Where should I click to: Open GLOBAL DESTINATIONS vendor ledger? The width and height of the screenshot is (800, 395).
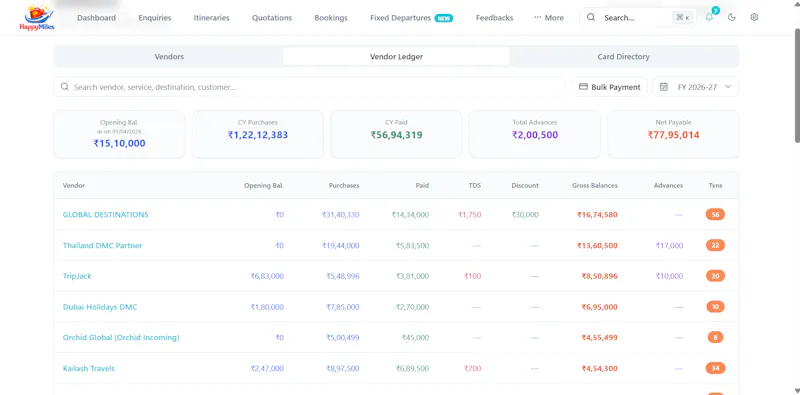106,214
